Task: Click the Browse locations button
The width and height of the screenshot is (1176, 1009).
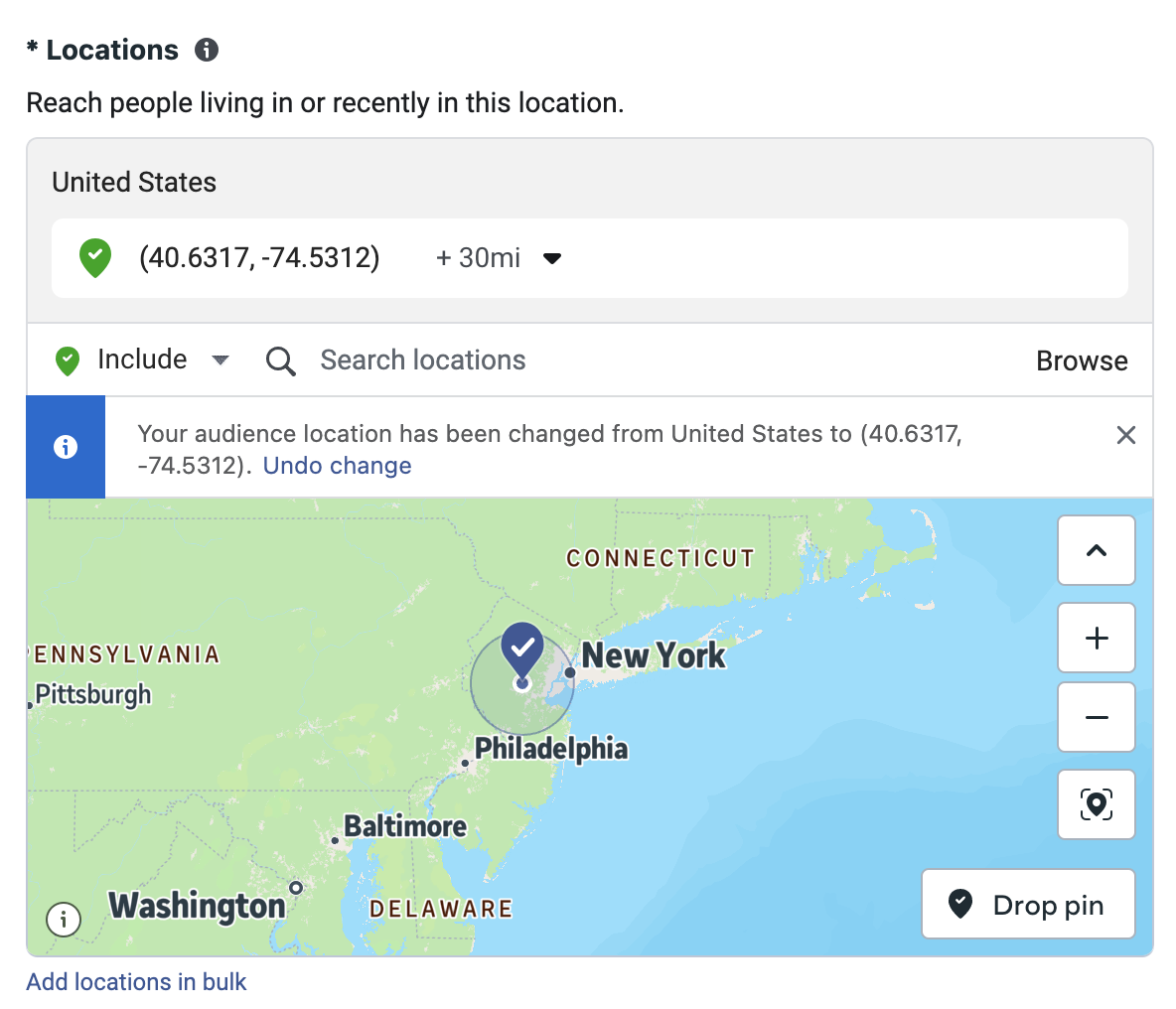Action: tap(1082, 360)
